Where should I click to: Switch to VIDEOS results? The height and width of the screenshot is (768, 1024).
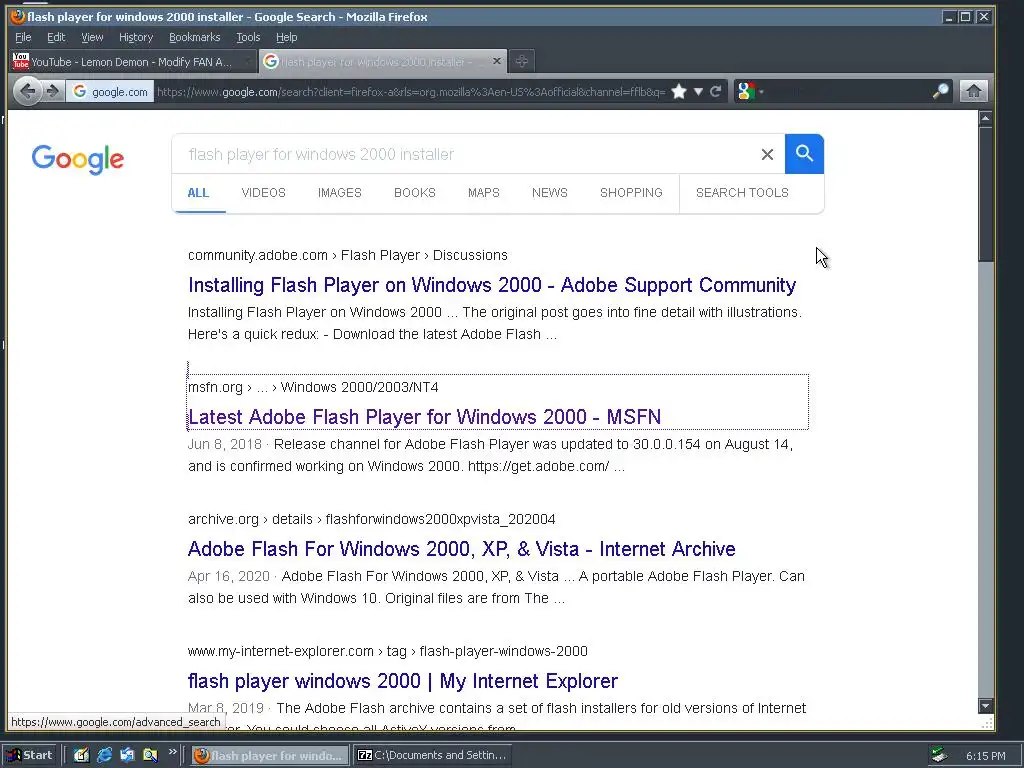click(x=263, y=193)
